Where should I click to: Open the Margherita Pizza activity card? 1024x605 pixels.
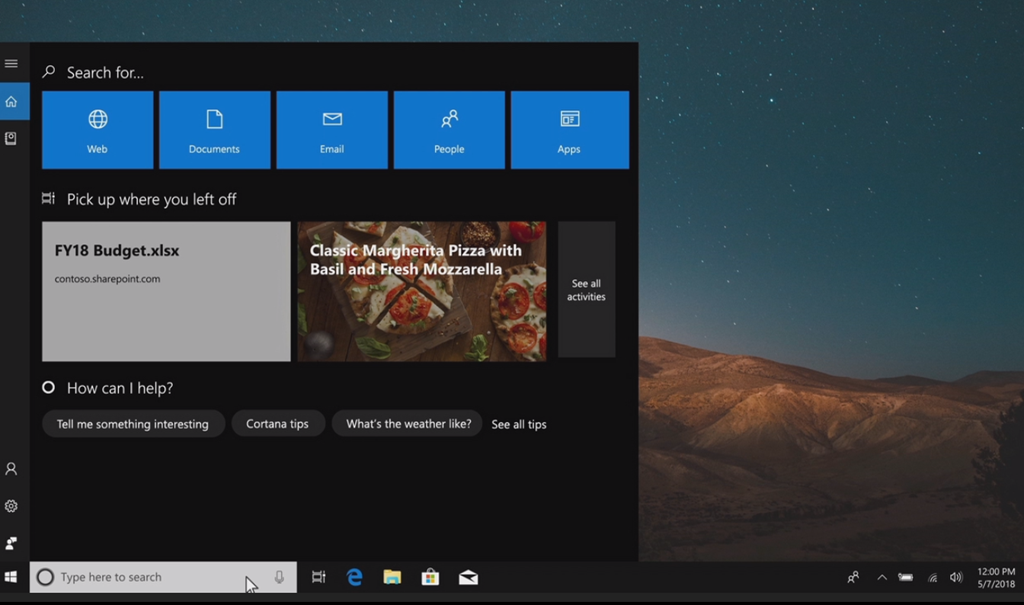[x=421, y=291]
